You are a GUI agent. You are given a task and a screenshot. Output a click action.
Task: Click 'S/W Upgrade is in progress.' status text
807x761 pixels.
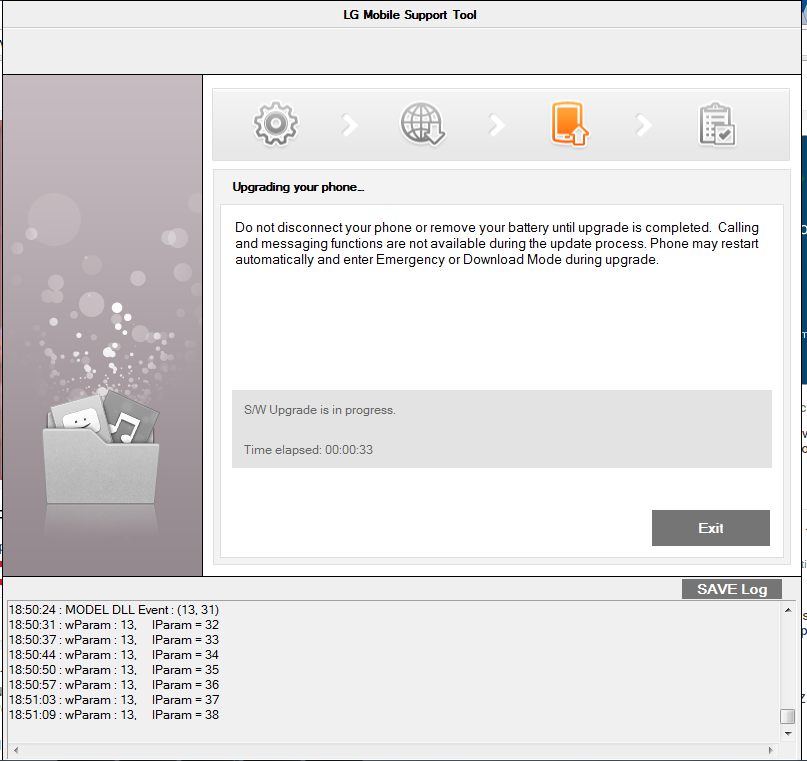[x=320, y=410]
